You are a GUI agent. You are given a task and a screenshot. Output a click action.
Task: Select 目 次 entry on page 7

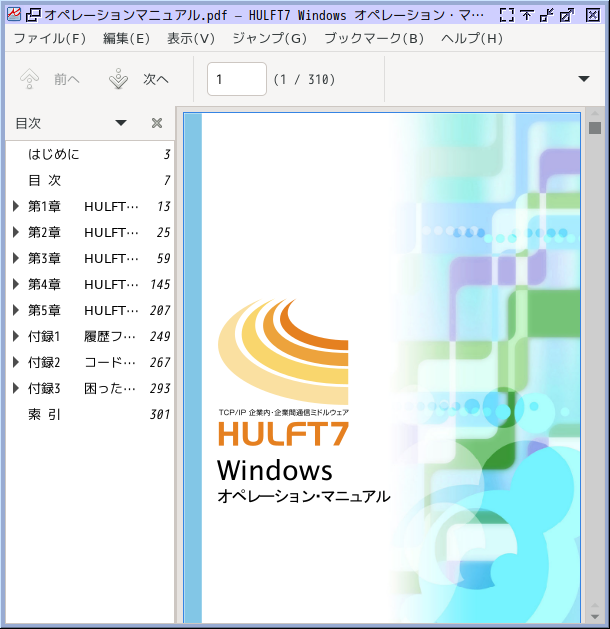[45, 181]
